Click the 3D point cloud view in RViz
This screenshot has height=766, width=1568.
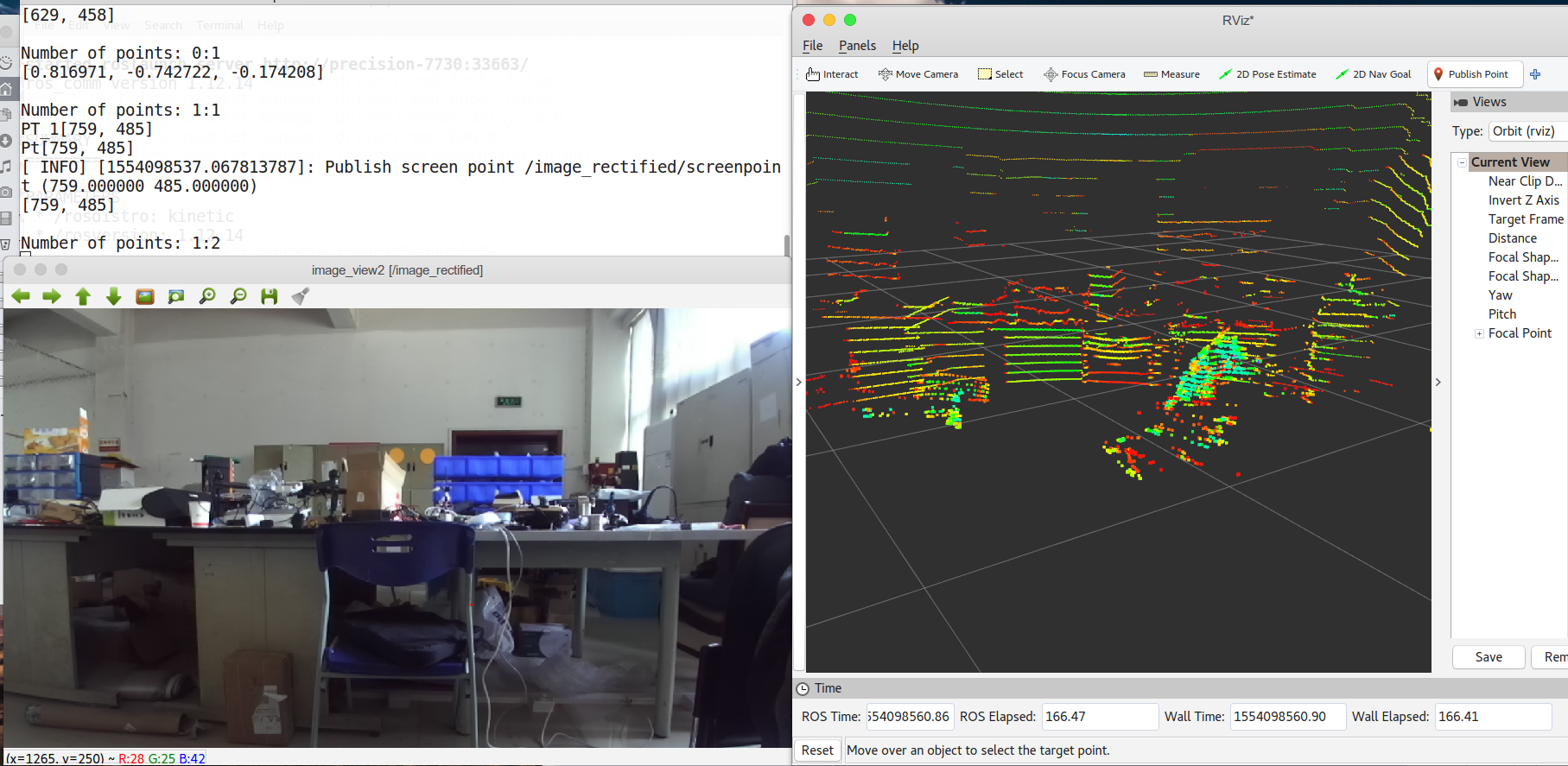click(x=1119, y=382)
